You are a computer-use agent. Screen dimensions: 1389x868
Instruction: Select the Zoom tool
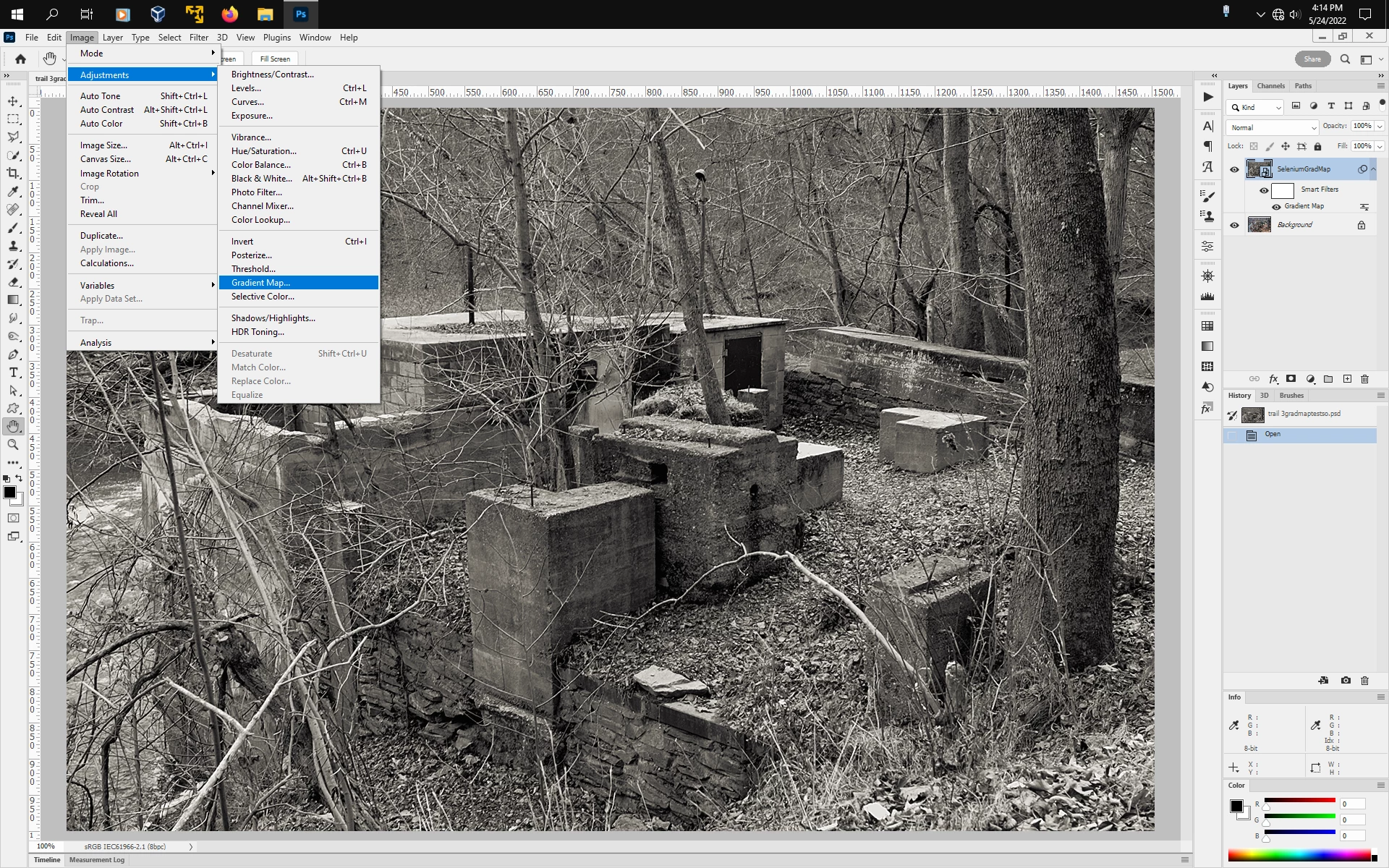point(13,445)
